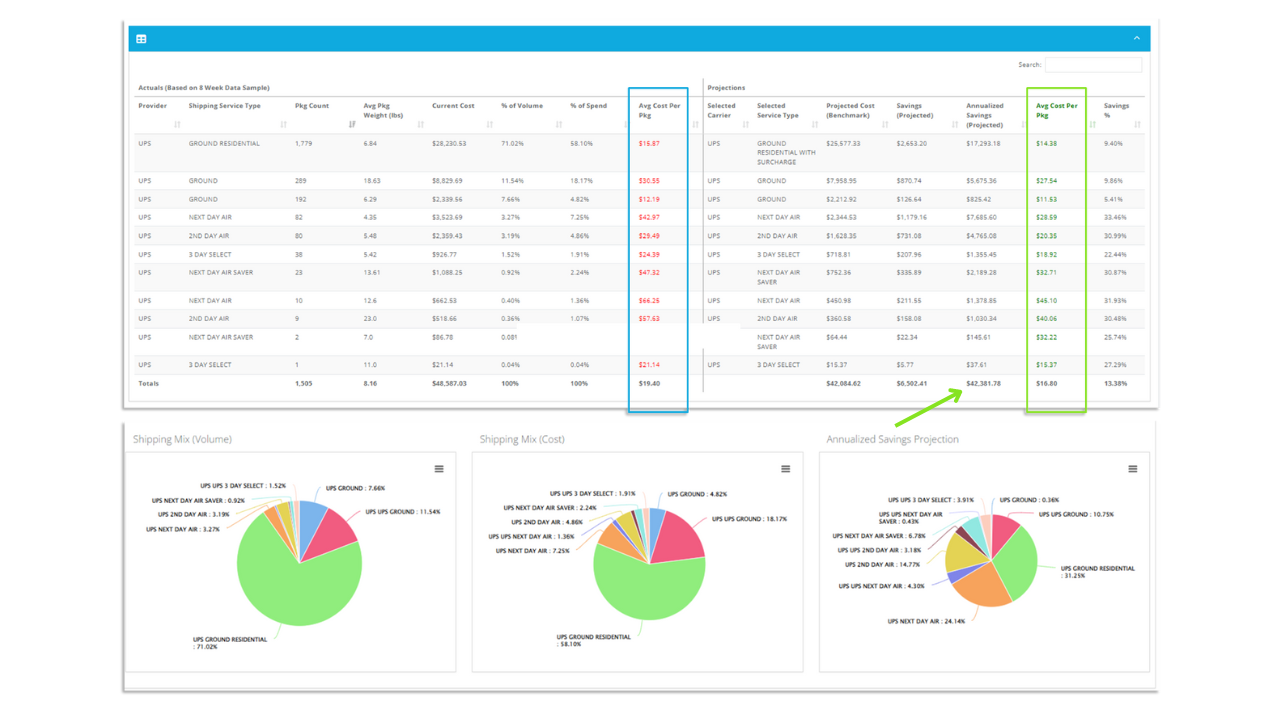This screenshot has width=1280, height=720.
Task: Sort by Avg Pkg Weight column icon
Action: (421, 125)
